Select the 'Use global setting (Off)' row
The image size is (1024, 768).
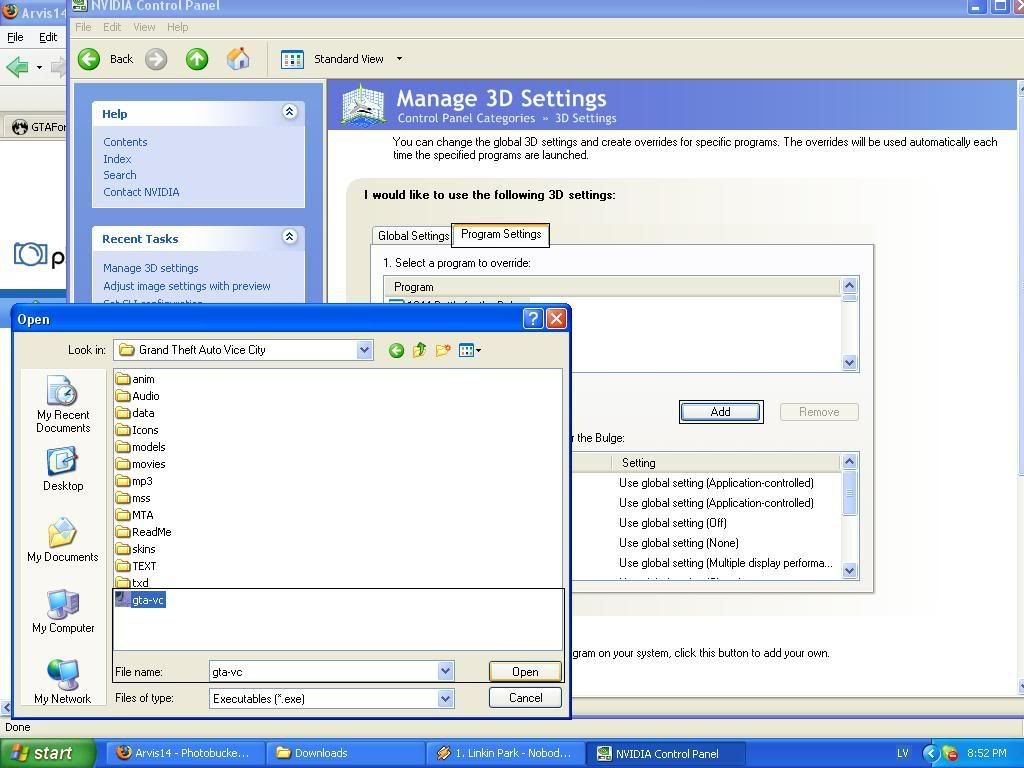coord(673,523)
